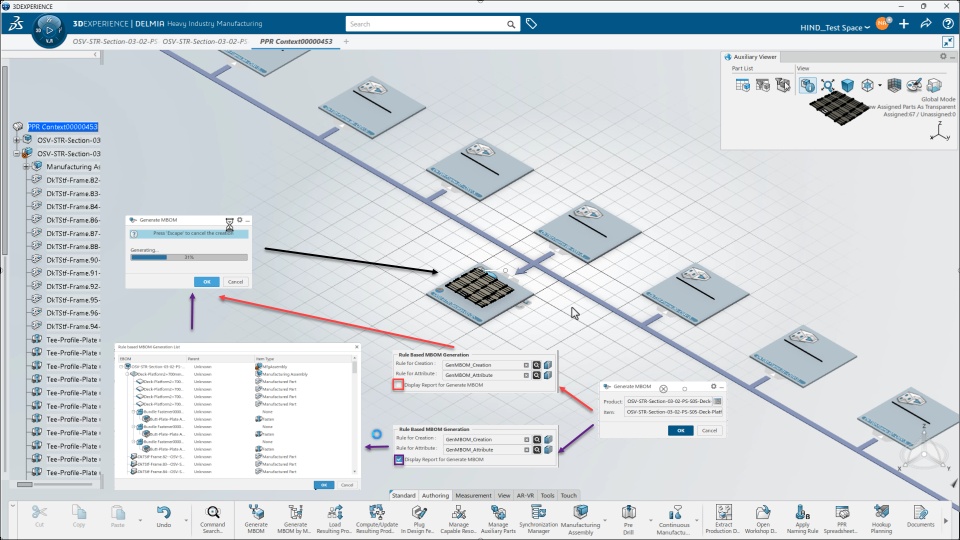This screenshot has height=540, width=960.
Task: Select Generate MBOM by M... toolbar command
Action: [295, 518]
